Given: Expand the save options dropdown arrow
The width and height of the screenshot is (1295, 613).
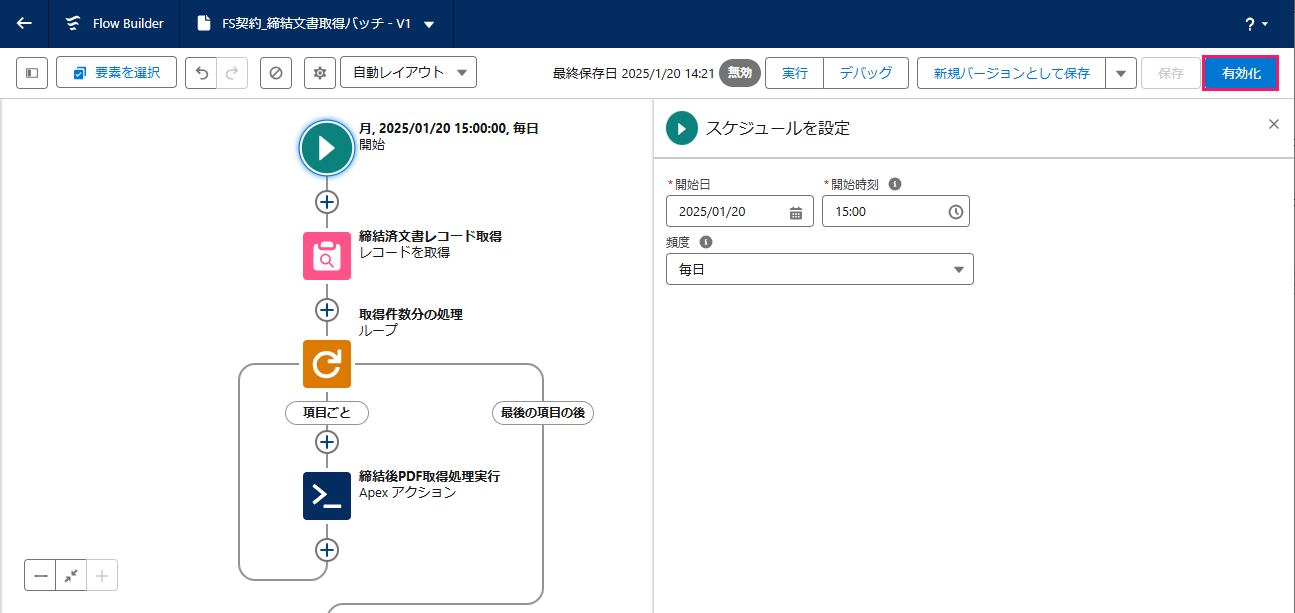Looking at the screenshot, I should [x=1121, y=73].
